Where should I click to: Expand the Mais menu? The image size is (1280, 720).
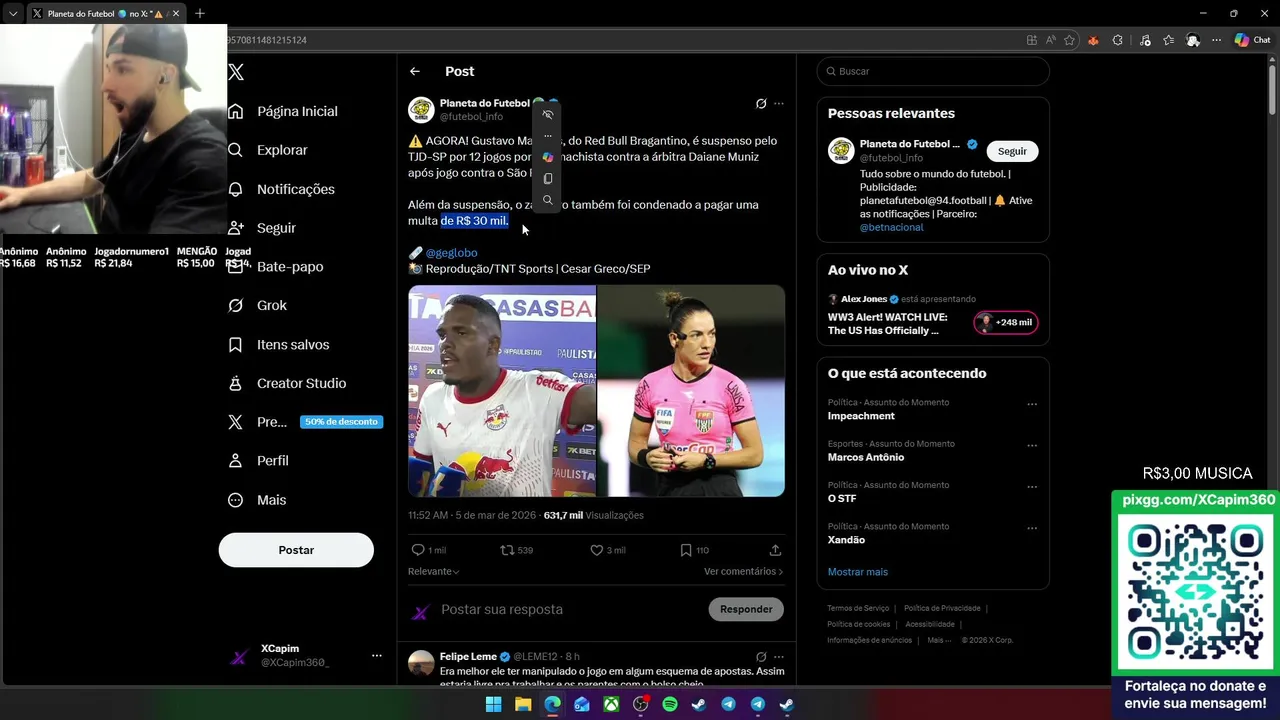click(x=257, y=500)
